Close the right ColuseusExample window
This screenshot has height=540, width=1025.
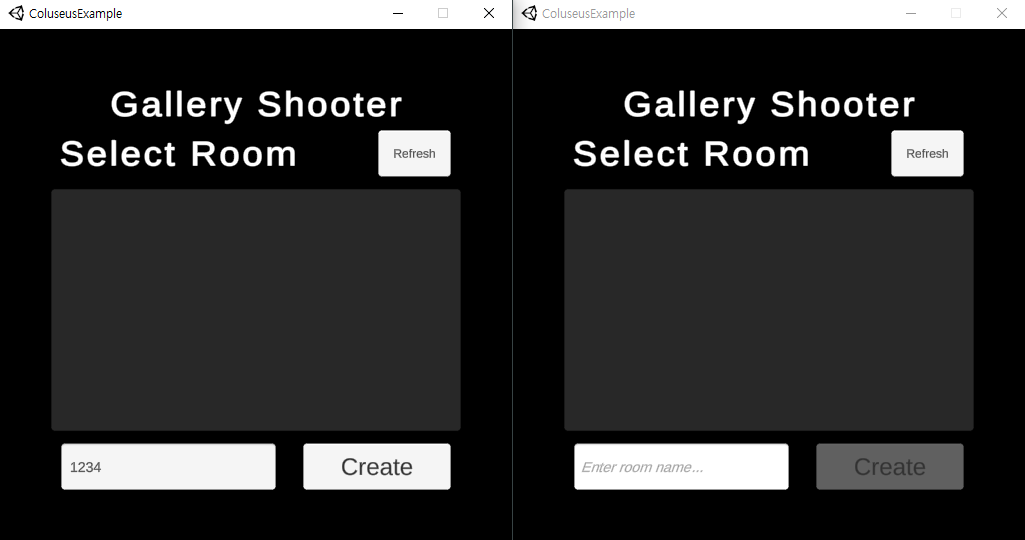click(x=1001, y=13)
